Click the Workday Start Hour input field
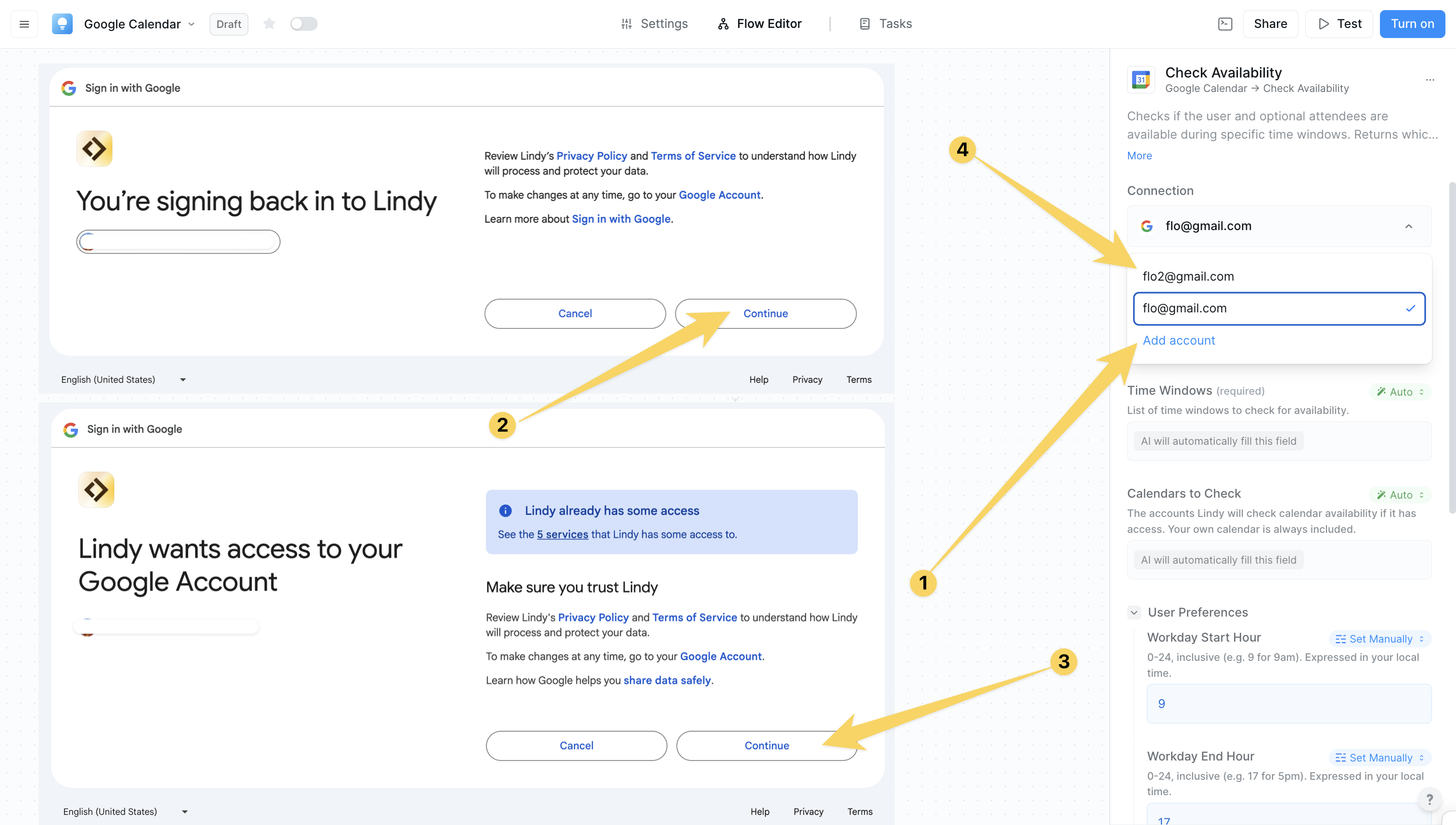This screenshot has height=825, width=1456. 1289,704
